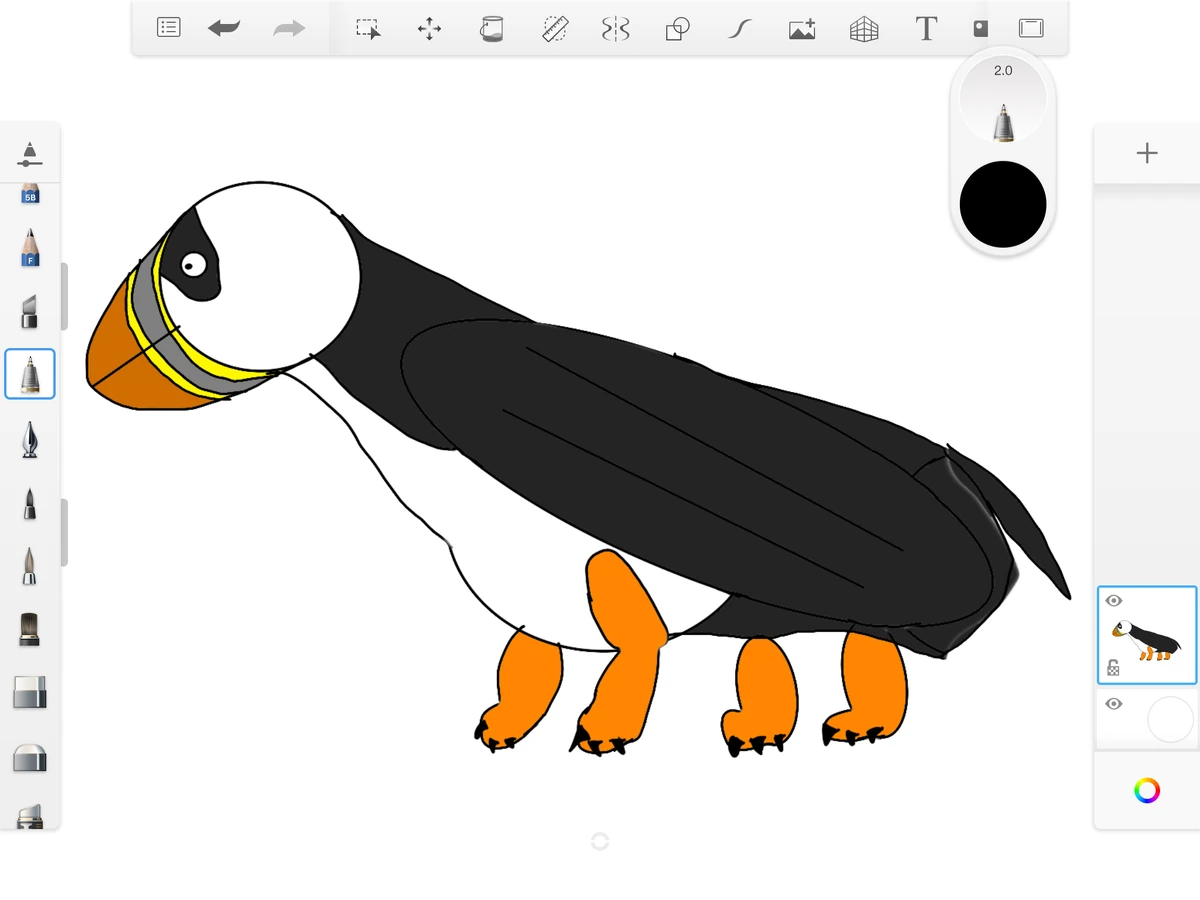
Task: Open the Perspective Guides tool
Action: click(862, 29)
